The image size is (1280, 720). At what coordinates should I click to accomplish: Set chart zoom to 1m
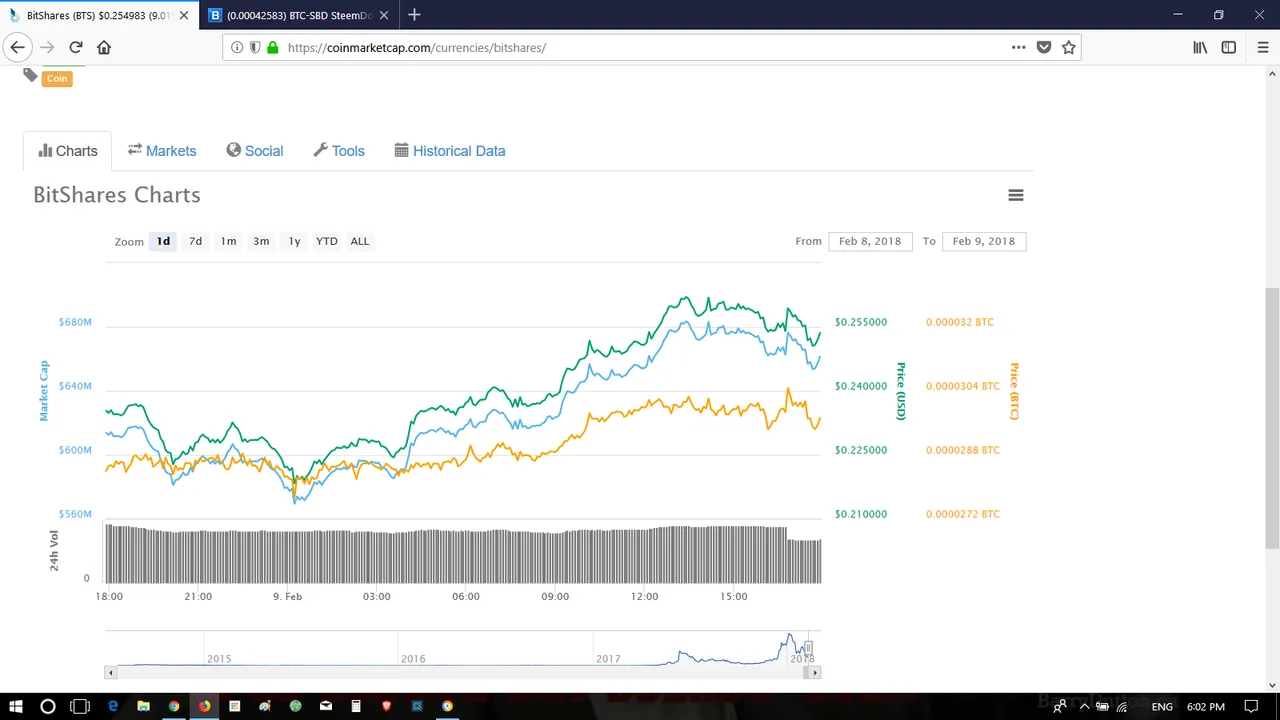(229, 241)
